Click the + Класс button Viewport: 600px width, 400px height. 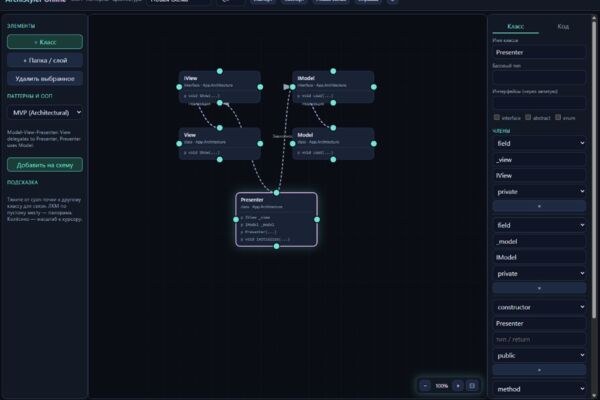[x=45, y=42]
